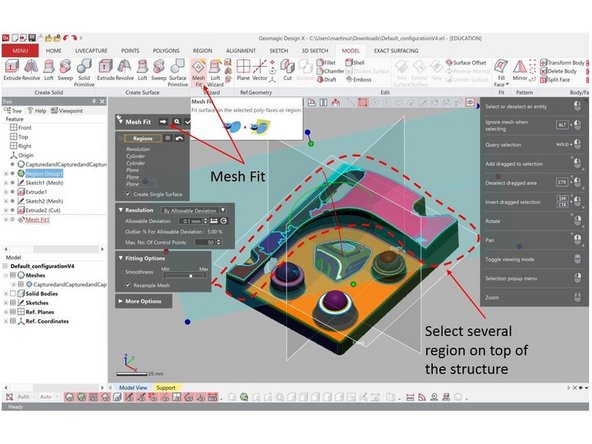Toggle Ref. Coordinates visibility checkbox

[13, 321]
